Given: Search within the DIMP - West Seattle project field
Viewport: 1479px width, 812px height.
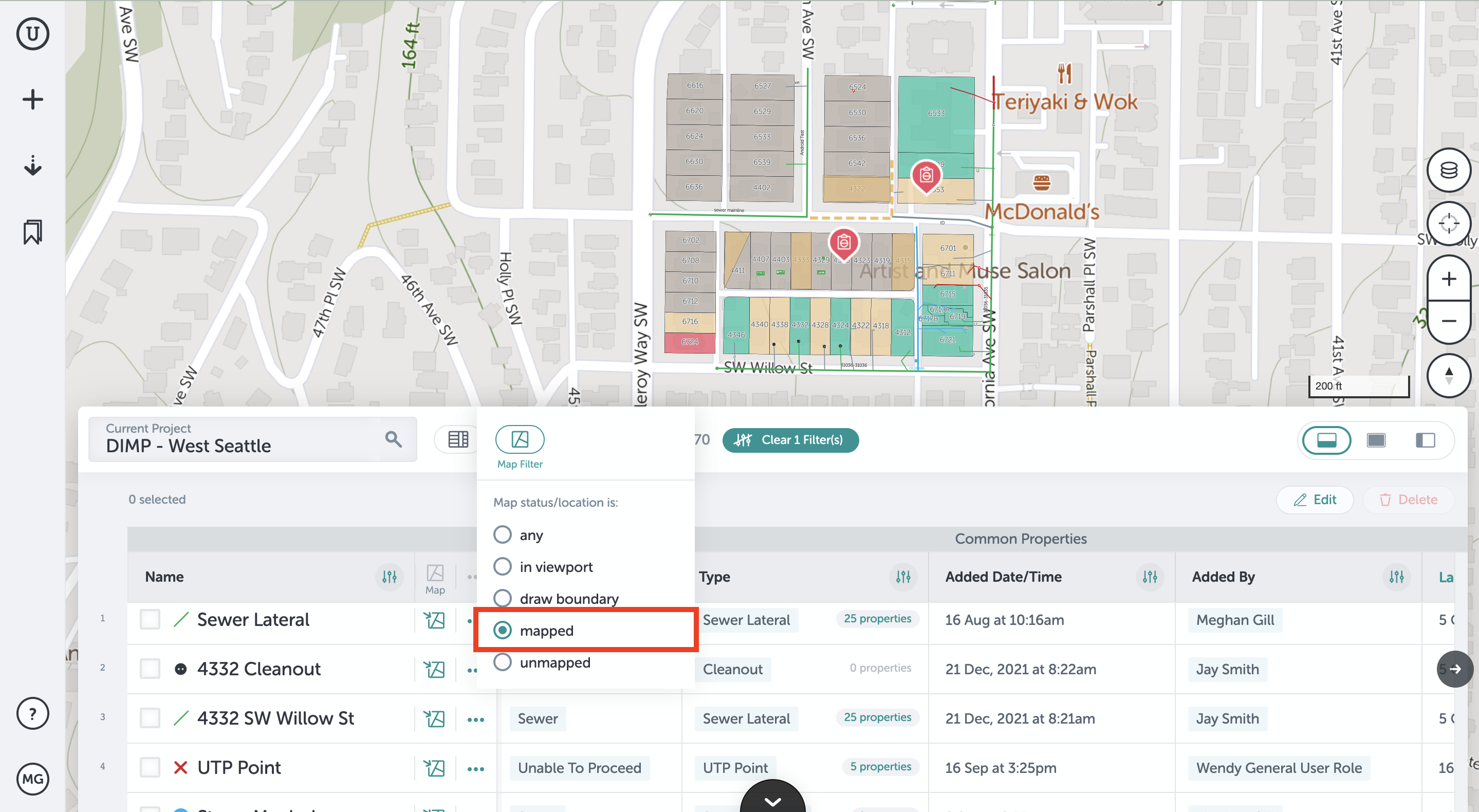Looking at the screenshot, I should (x=394, y=439).
